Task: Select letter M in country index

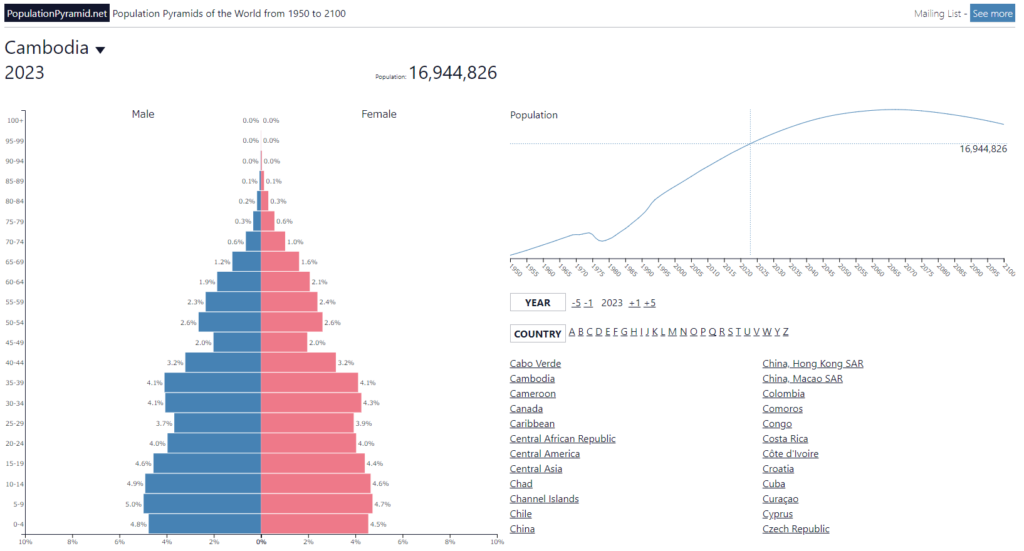Action: pyautogui.click(x=672, y=332)
